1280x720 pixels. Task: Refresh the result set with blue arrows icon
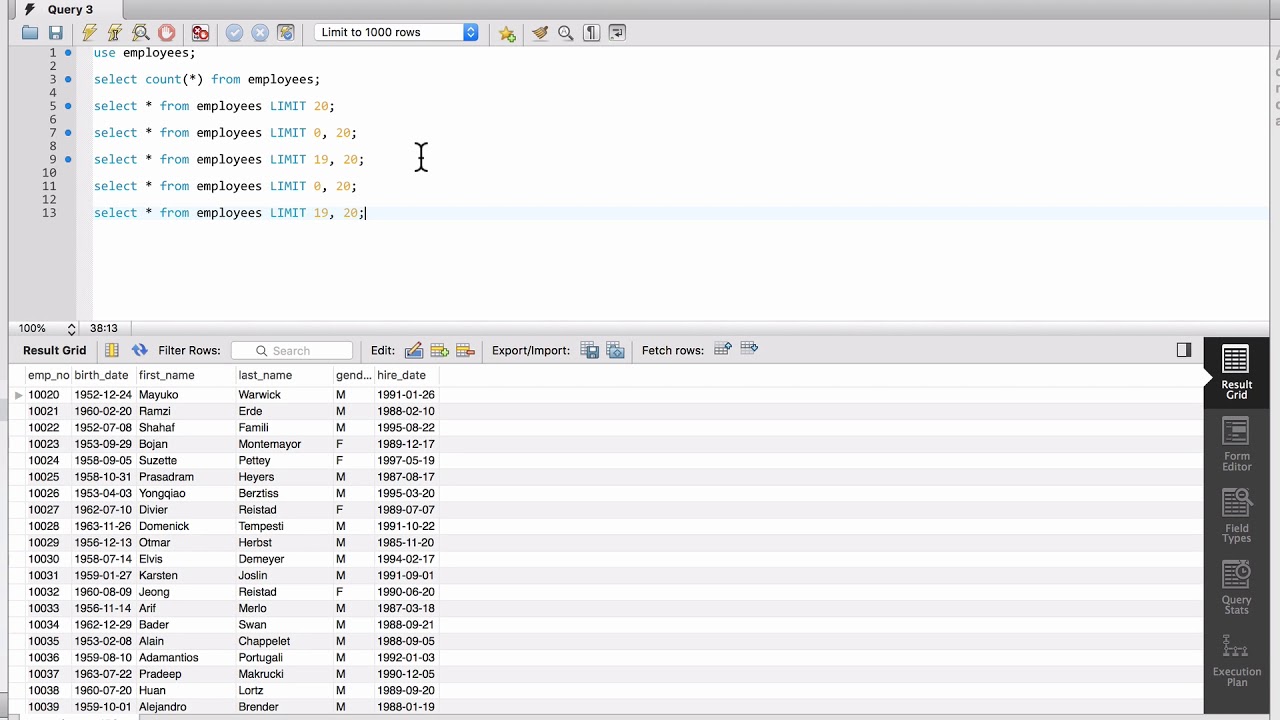[x=139, y=350]
